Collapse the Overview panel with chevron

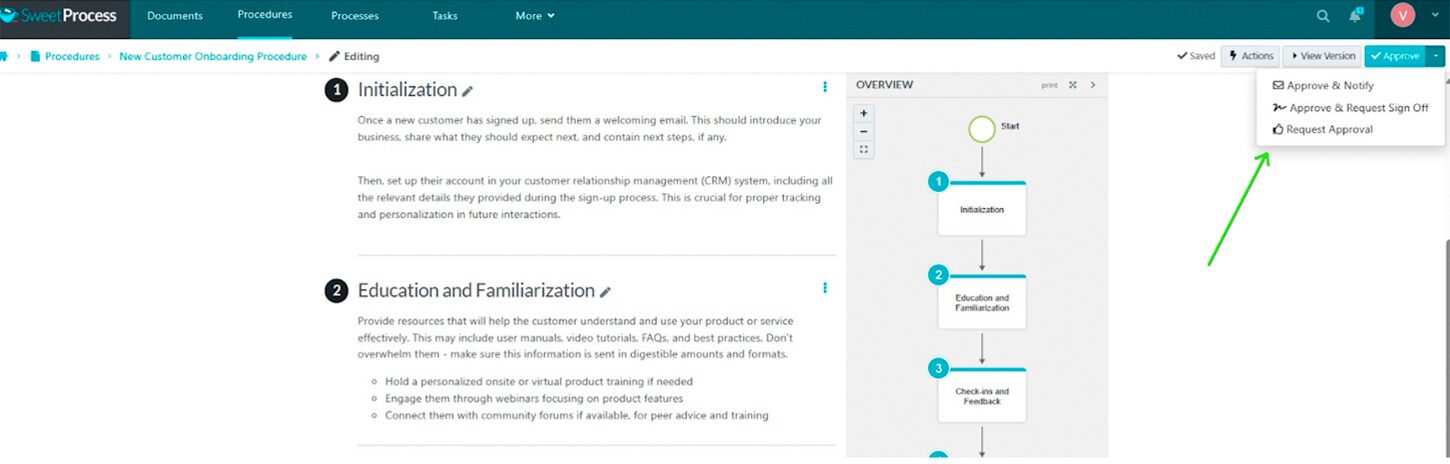click(x=1093, y=85)
